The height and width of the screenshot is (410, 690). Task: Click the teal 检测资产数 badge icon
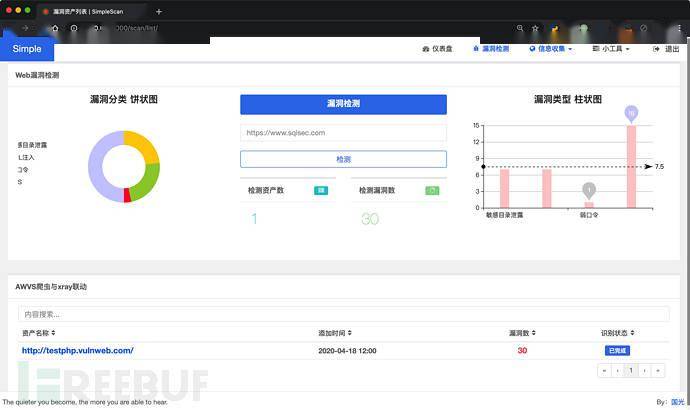coord(321,190)
